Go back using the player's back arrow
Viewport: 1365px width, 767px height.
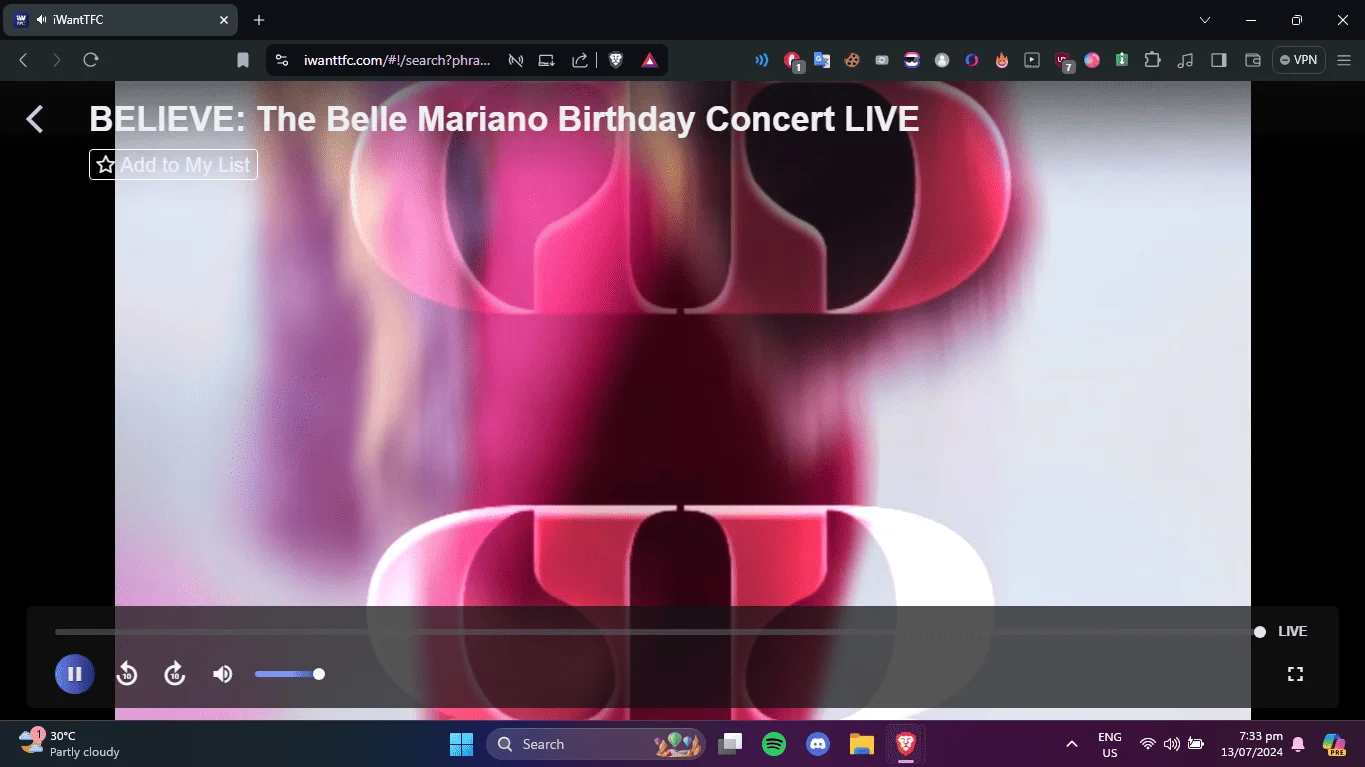pos(35,119)
